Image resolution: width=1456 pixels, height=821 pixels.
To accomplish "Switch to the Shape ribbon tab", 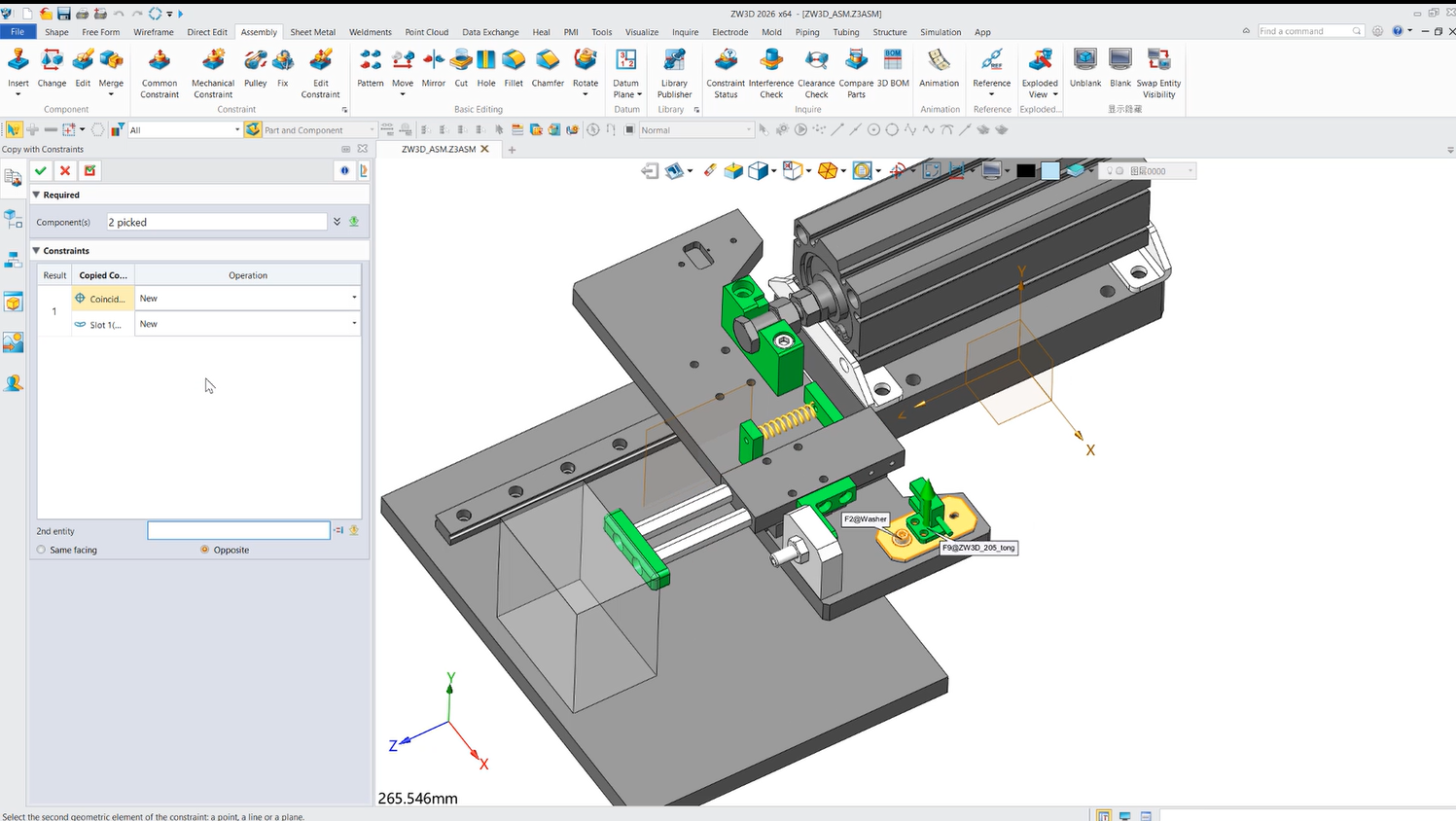I will (x=56, y=32).
